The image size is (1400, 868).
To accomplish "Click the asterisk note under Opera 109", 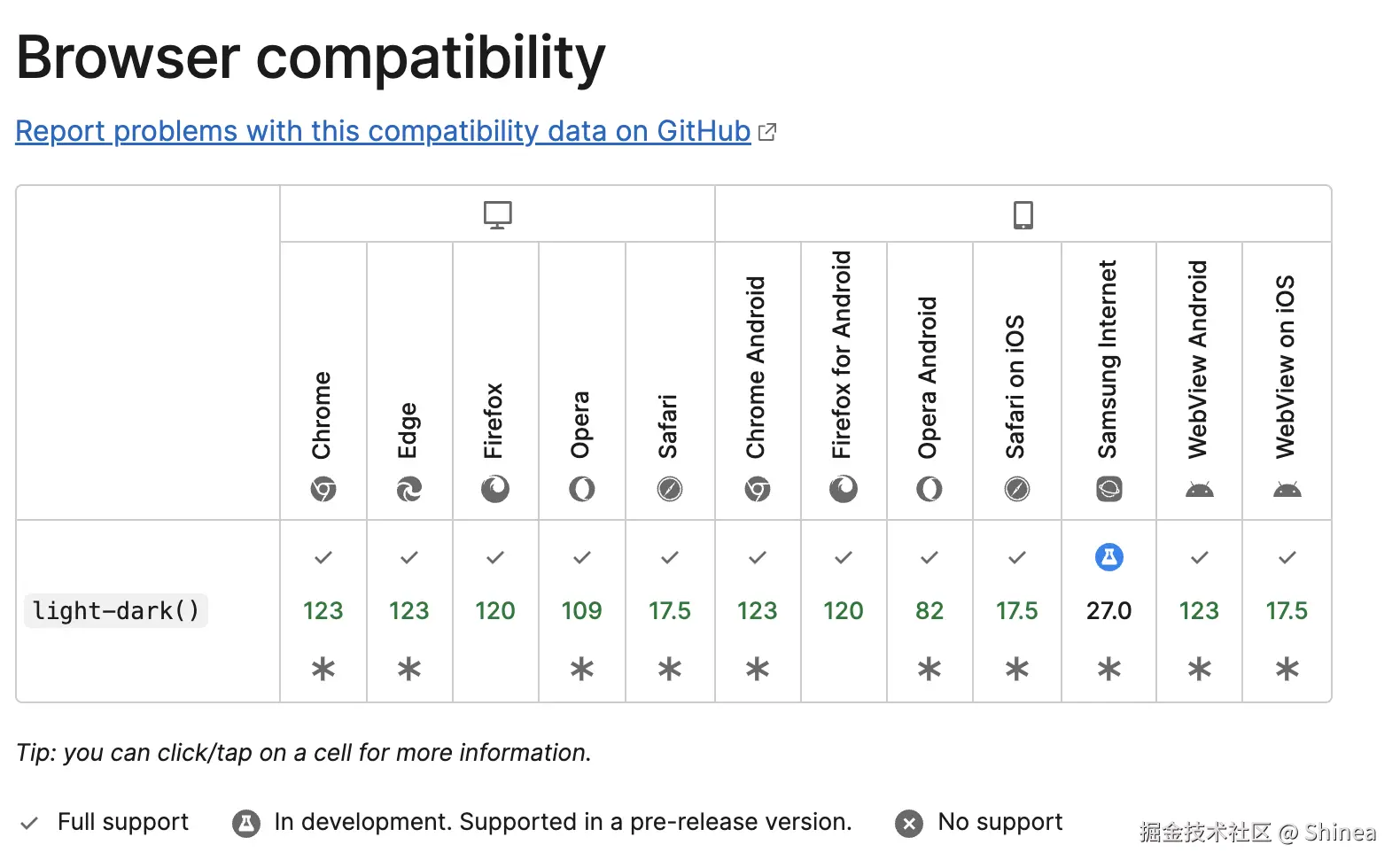I will click(582, 669).
